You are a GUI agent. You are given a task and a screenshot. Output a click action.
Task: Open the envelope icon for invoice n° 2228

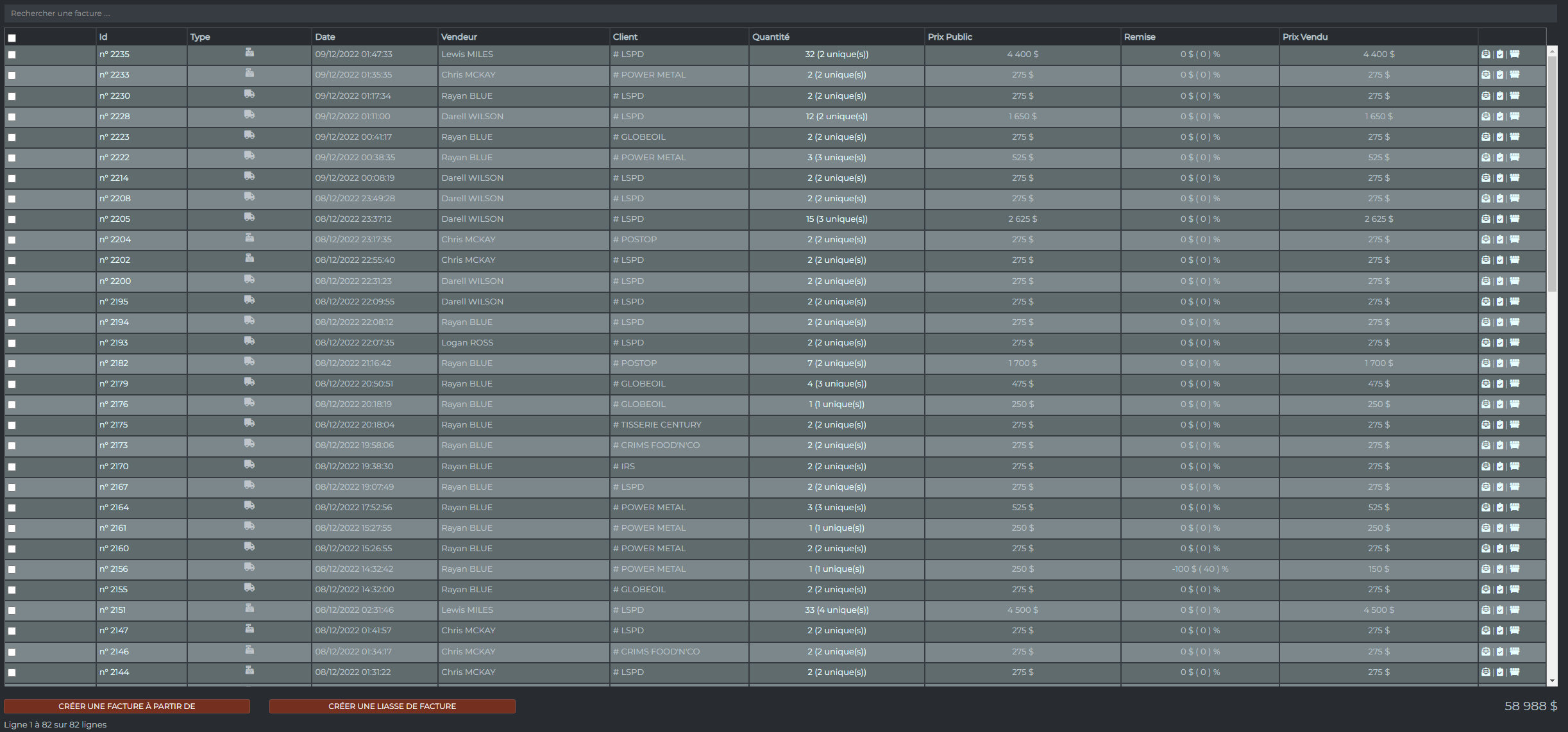tap(1485, 116)
